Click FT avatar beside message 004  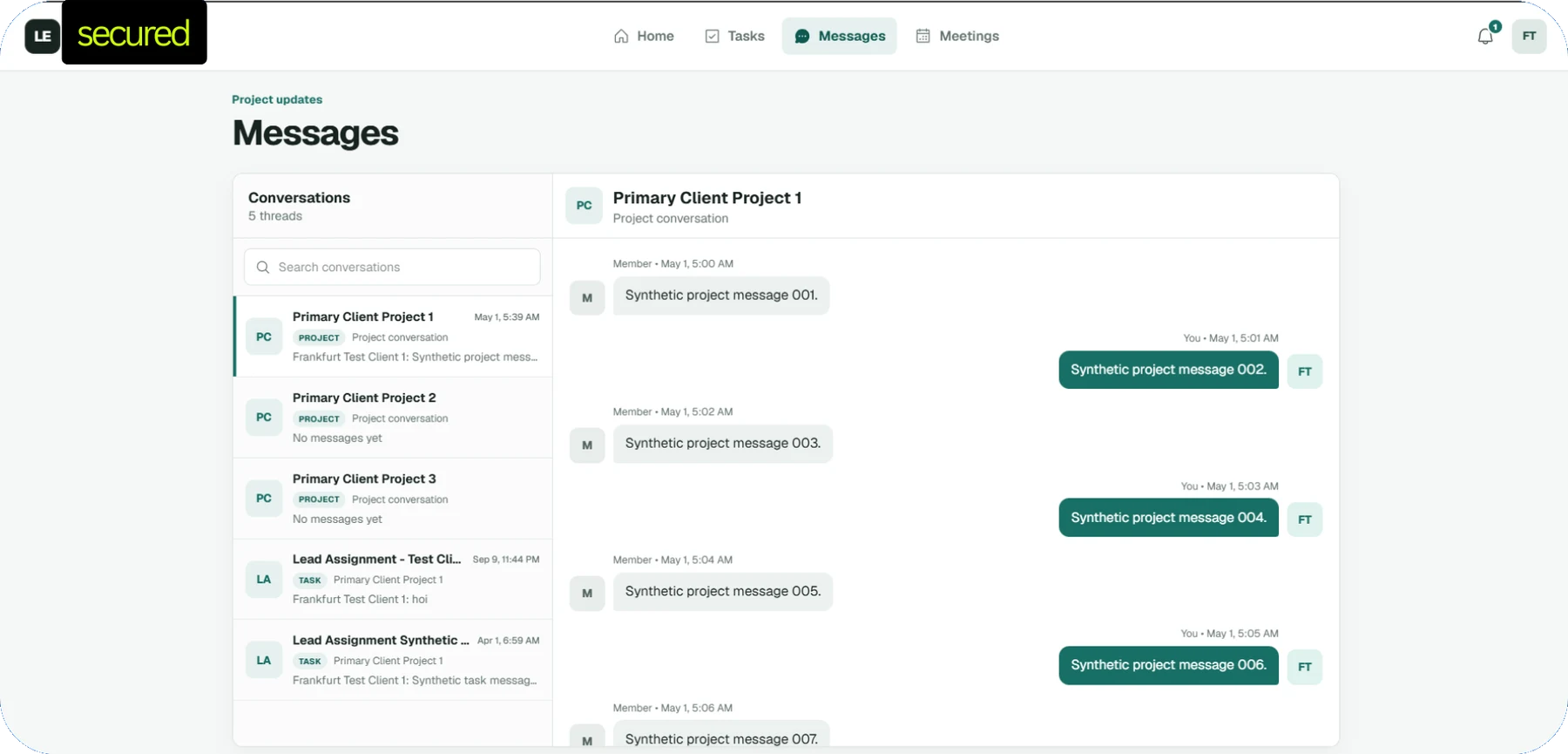(1305, 520)
